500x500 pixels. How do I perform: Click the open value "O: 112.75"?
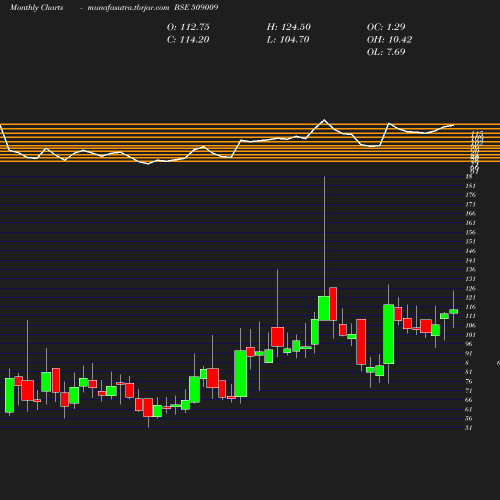188,27
